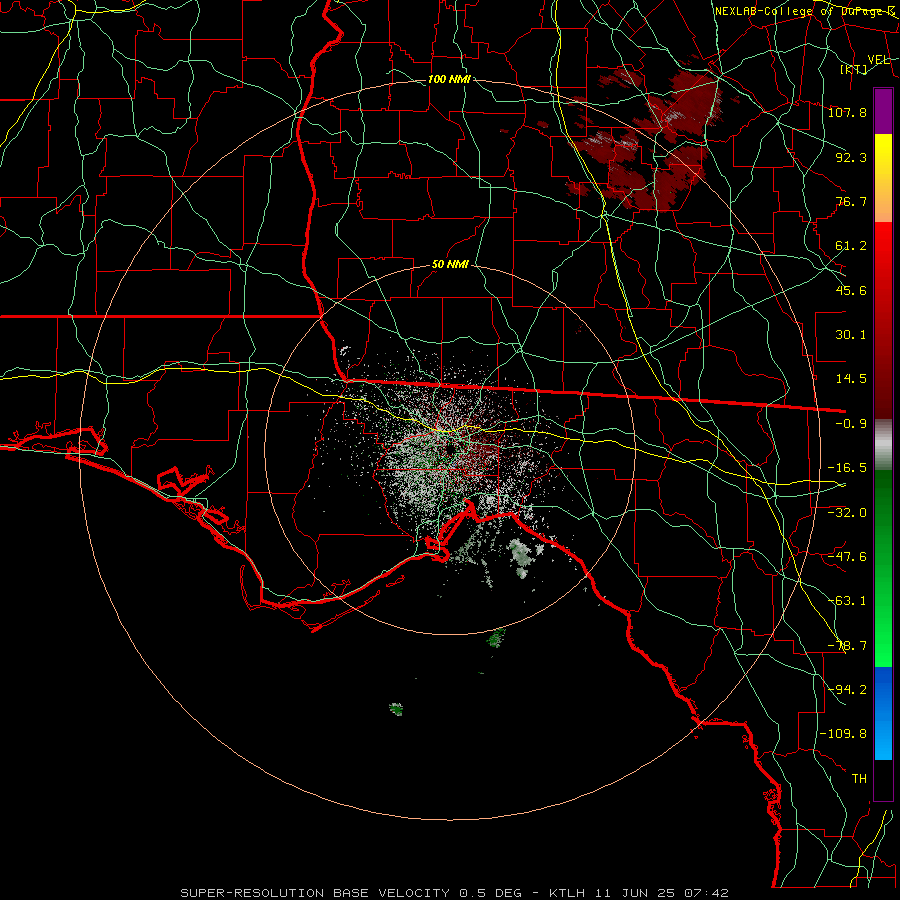
Task: Click the -0.9 velocity scale value
Action: [x=851, y=424]
